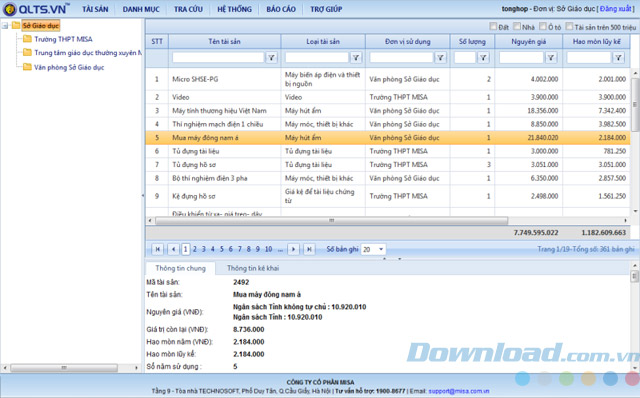Collapse left tree panel with splitter arrow

click(x=143, y=196)
